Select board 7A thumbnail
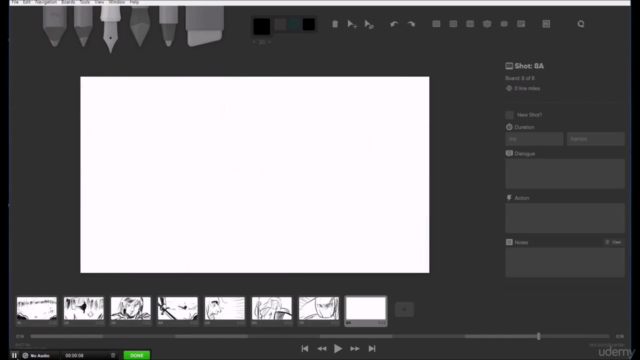 pos(319,311)
